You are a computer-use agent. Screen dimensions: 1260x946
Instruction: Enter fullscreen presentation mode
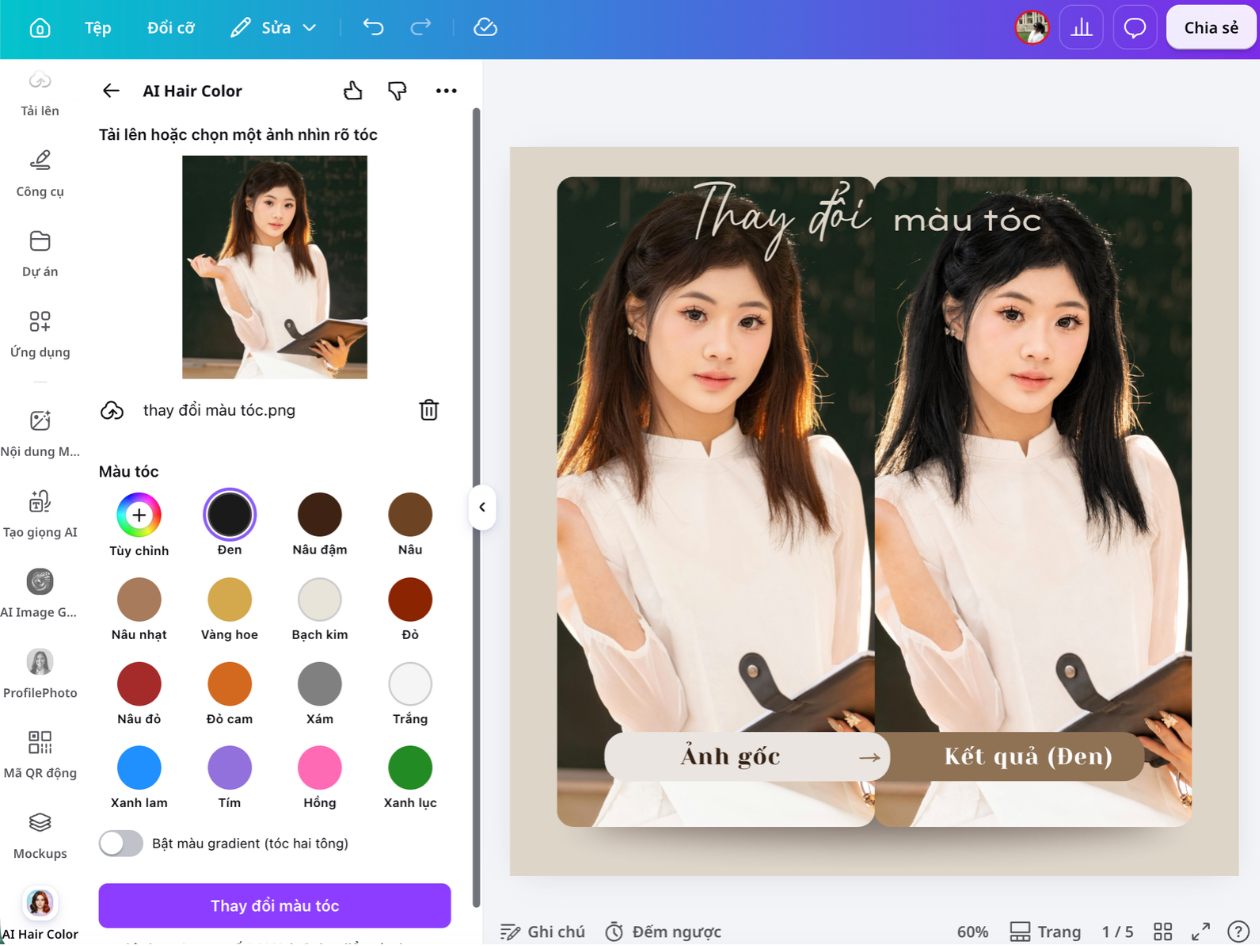[1201, 931]
